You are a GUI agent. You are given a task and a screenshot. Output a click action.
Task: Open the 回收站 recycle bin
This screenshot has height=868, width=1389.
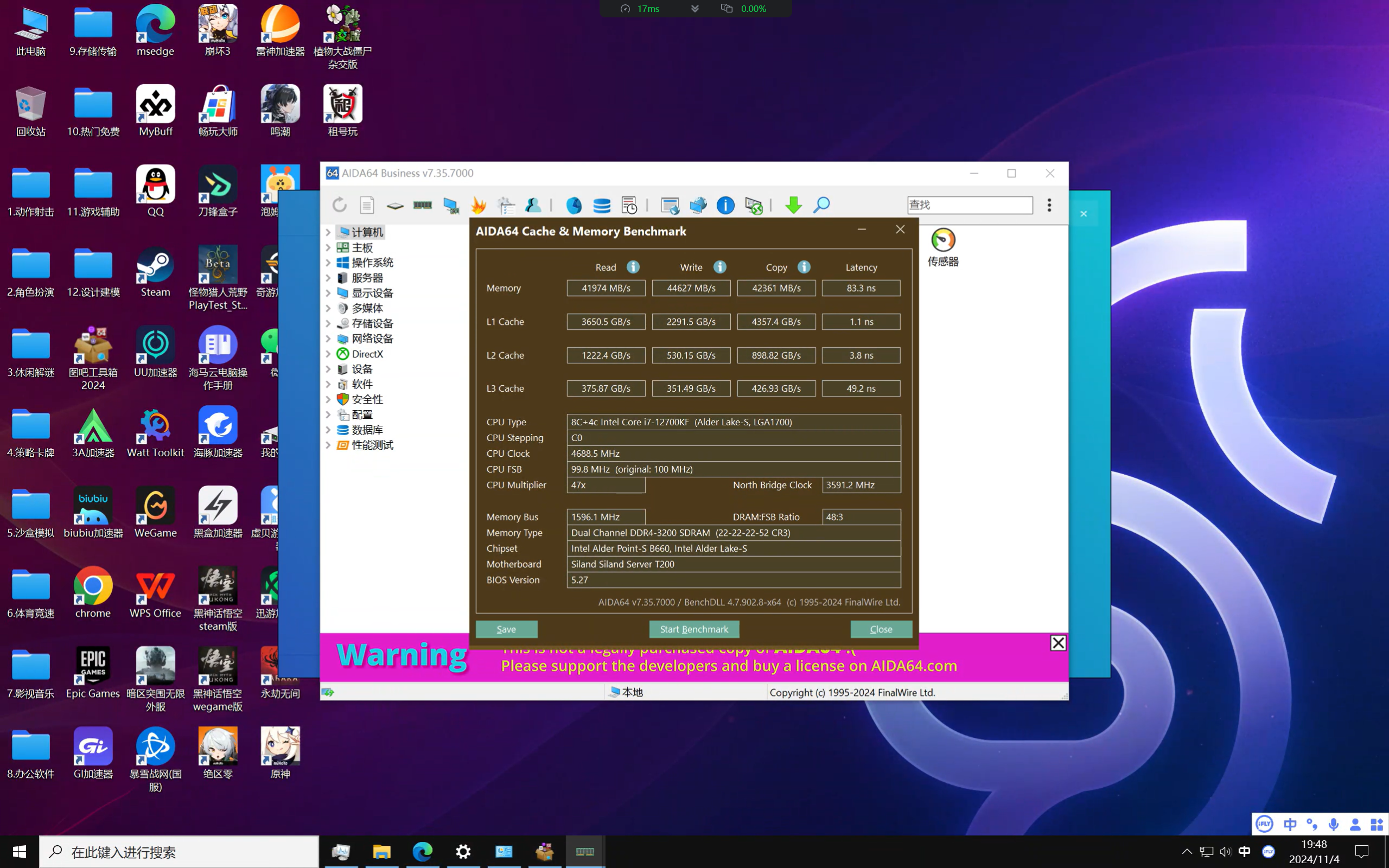[x=31, y=111]
